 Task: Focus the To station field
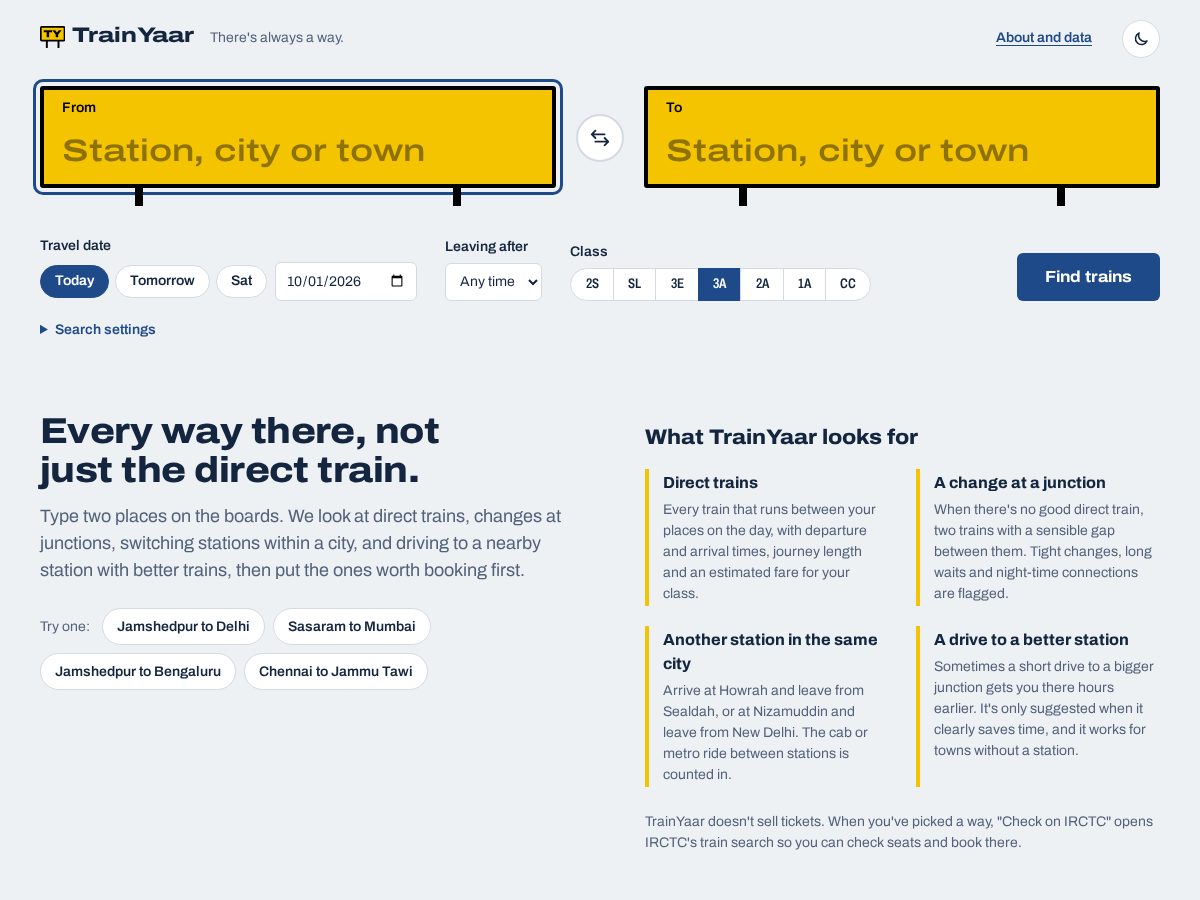pyautogui.click(x=902, y=137)
